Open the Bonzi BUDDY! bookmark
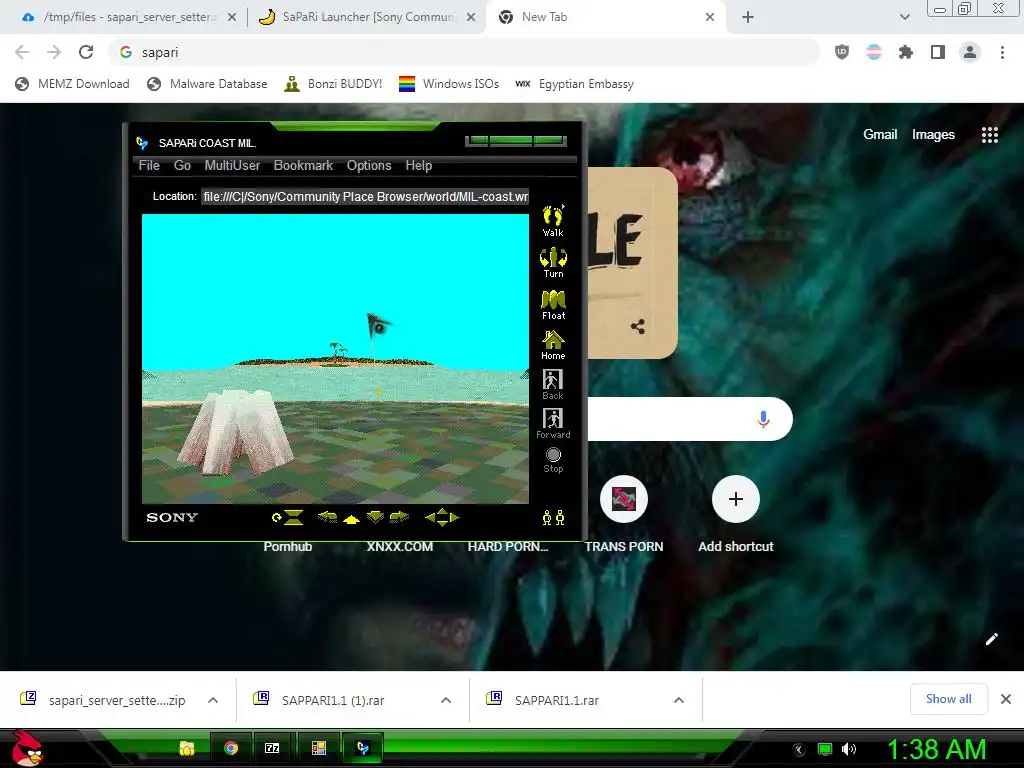The image size is (1024, 768). [x=333, y=84]
